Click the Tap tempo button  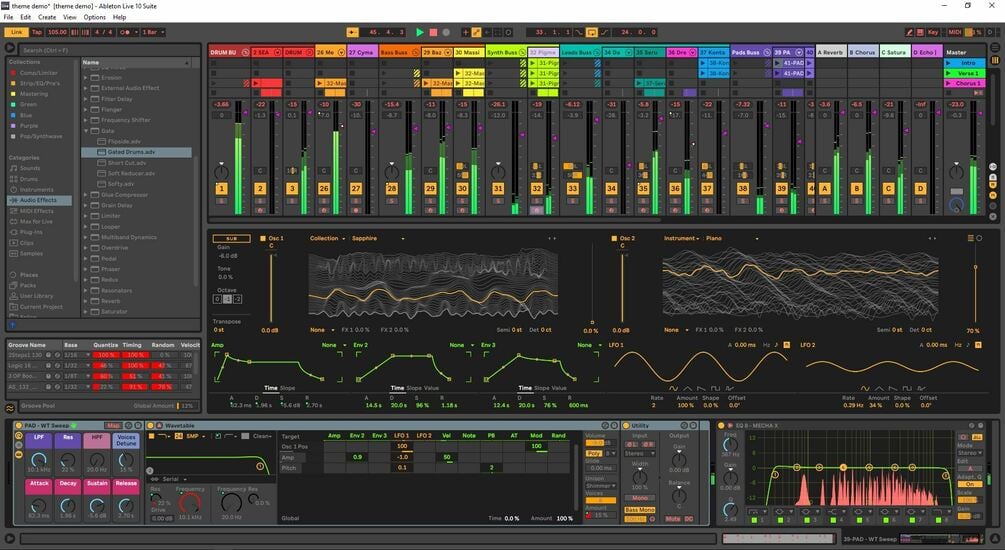pos(37,32)
